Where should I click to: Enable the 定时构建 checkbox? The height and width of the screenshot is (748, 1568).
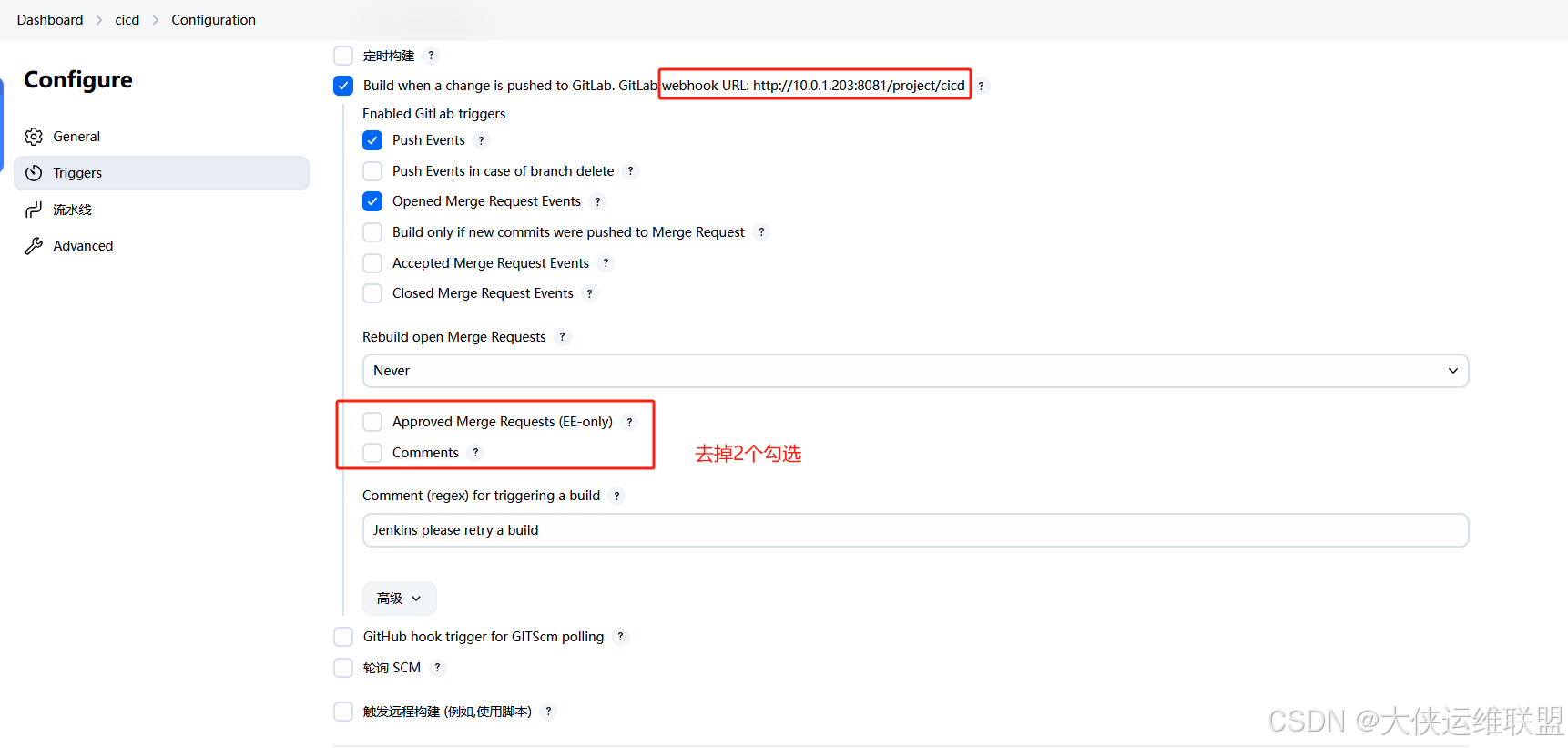coord(343,56)
